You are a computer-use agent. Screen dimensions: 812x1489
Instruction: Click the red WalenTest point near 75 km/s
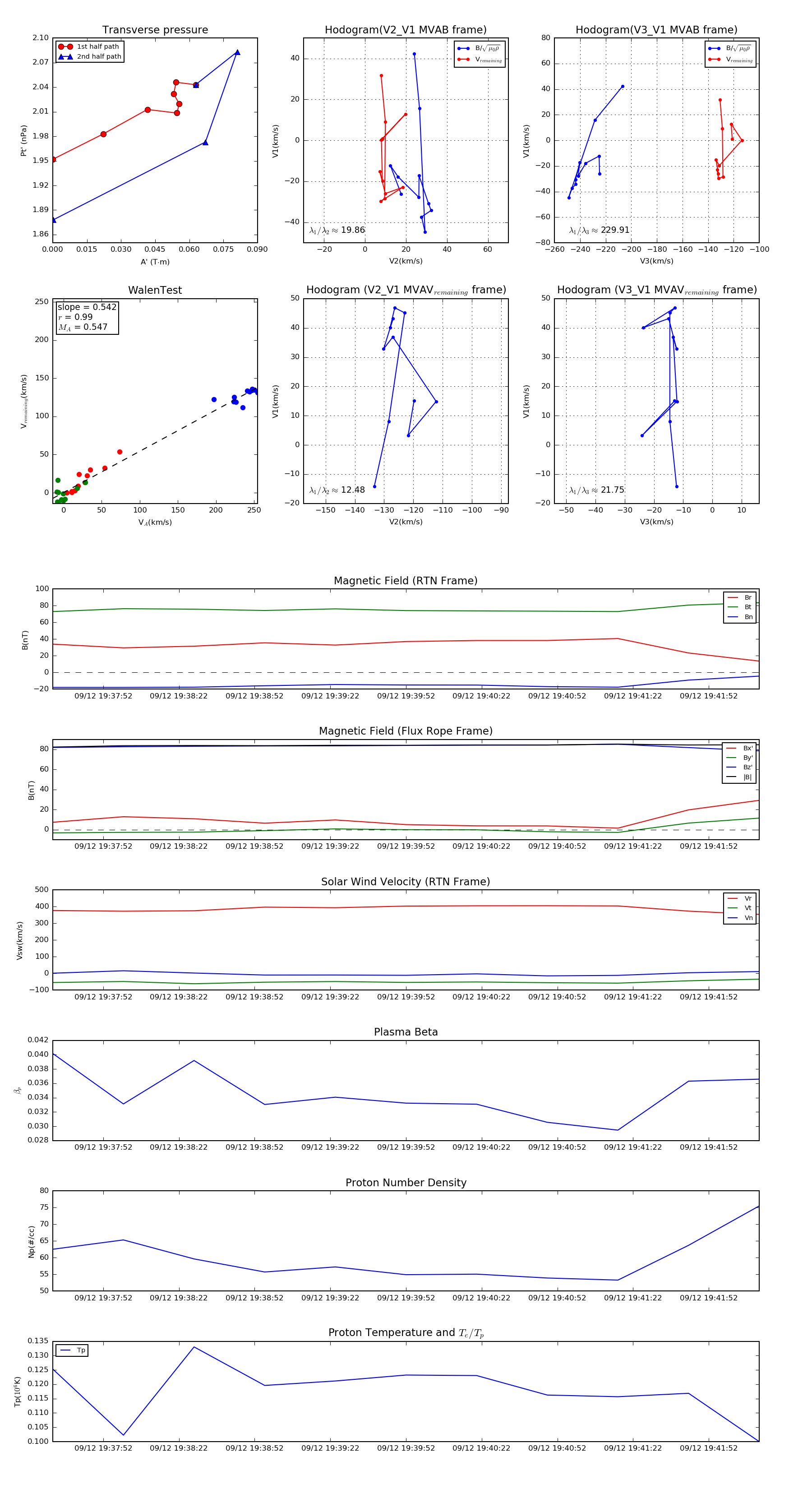tap(120, 452)
